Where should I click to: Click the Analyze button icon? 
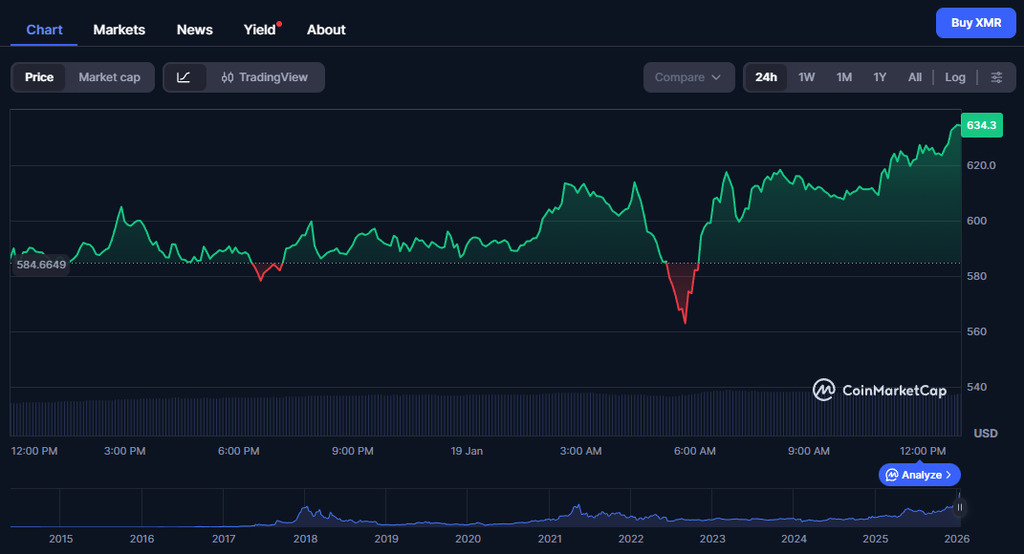891,475
